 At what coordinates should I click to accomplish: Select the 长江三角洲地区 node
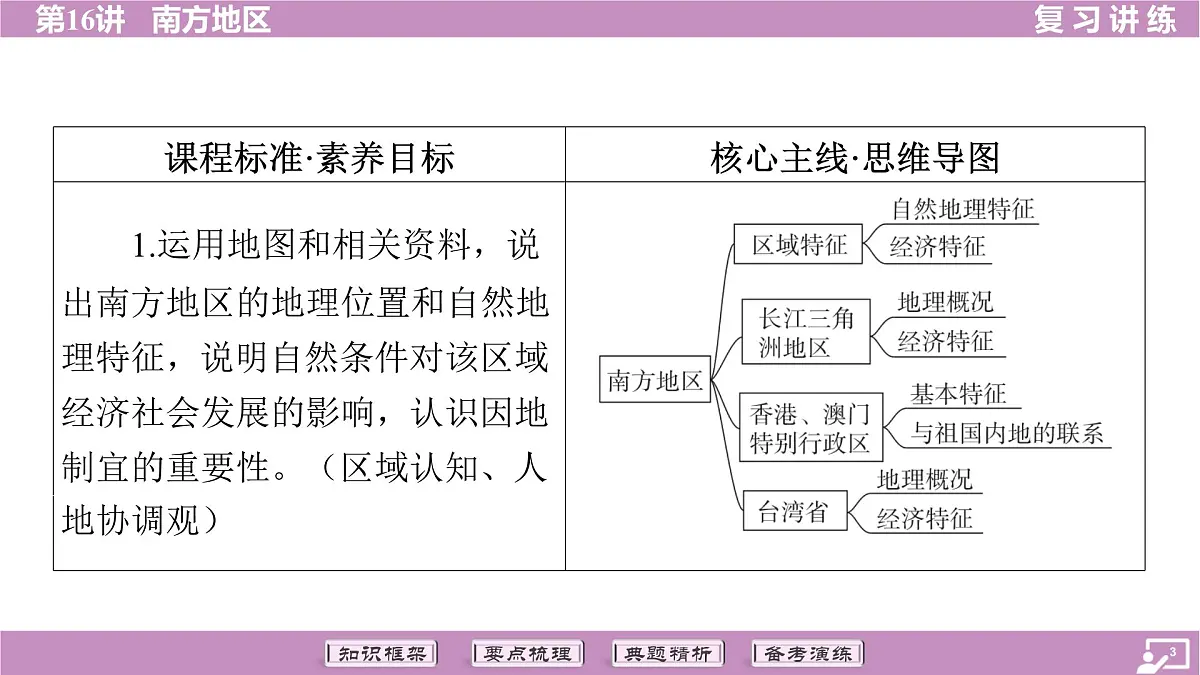(x=805, y=332)
